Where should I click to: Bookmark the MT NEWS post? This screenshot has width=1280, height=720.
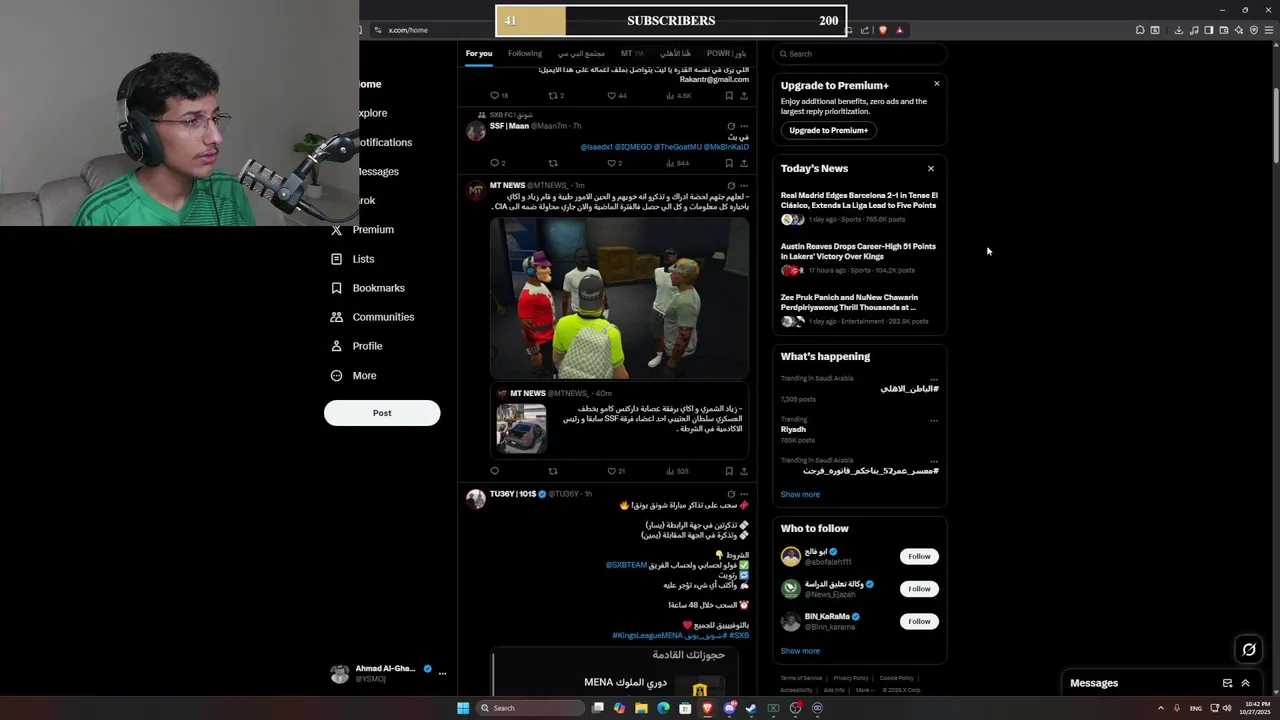pyautogui.click(x=729, y=471)
